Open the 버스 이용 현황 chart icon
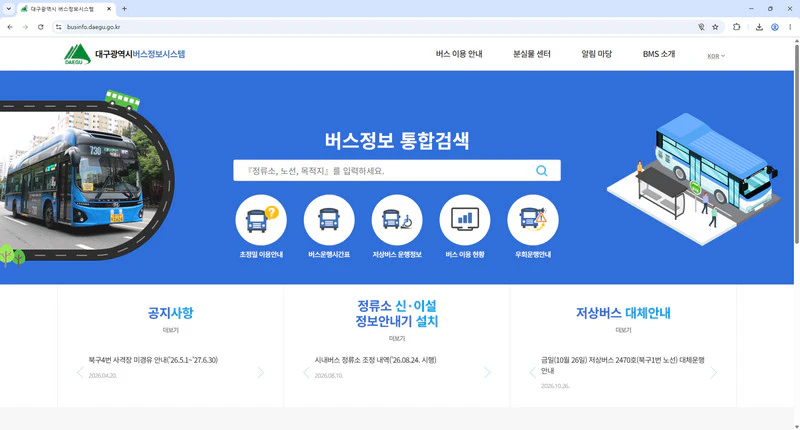 [465, 220]
